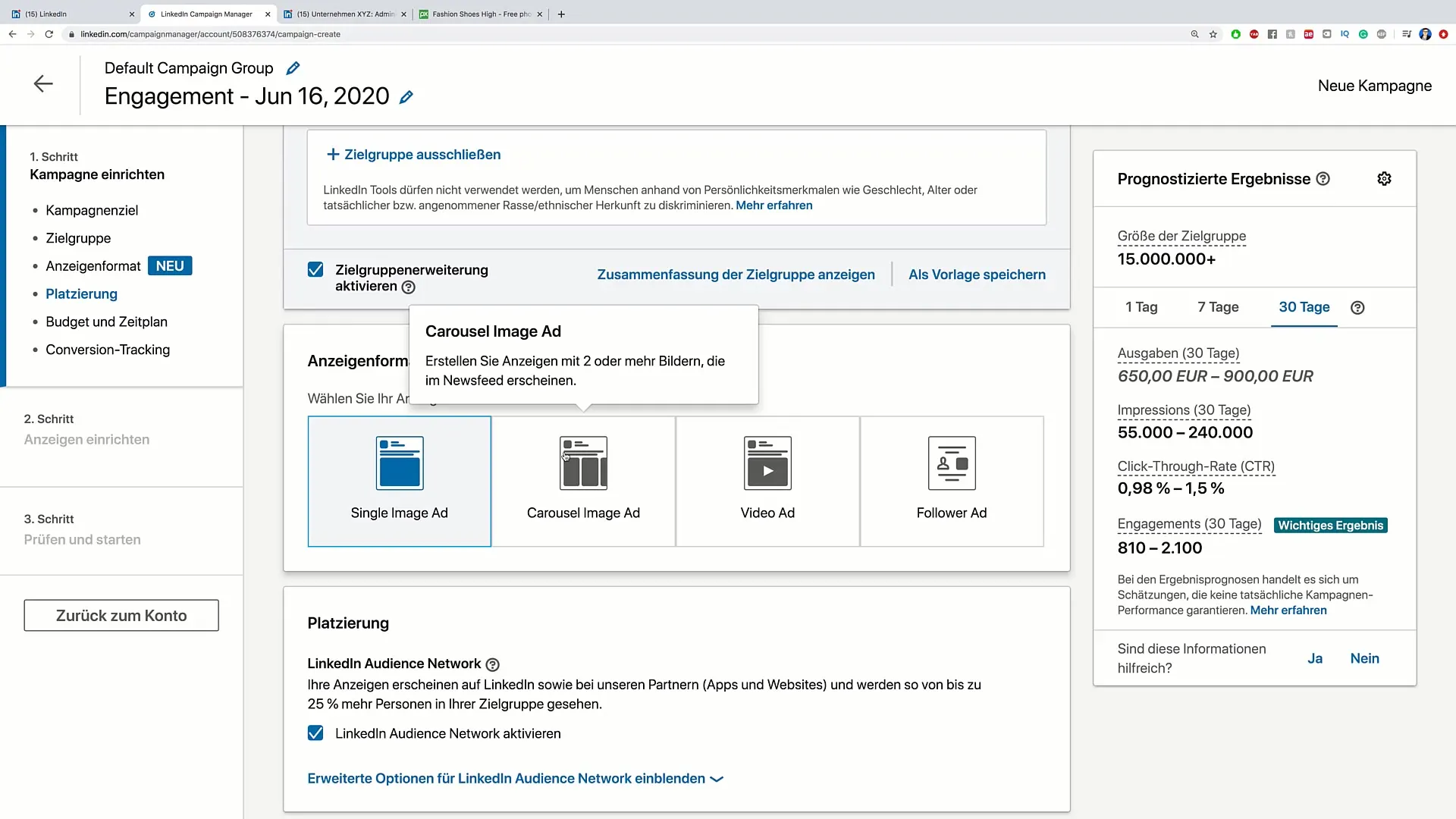Click Neue Kampagne button

point(1375,86)
